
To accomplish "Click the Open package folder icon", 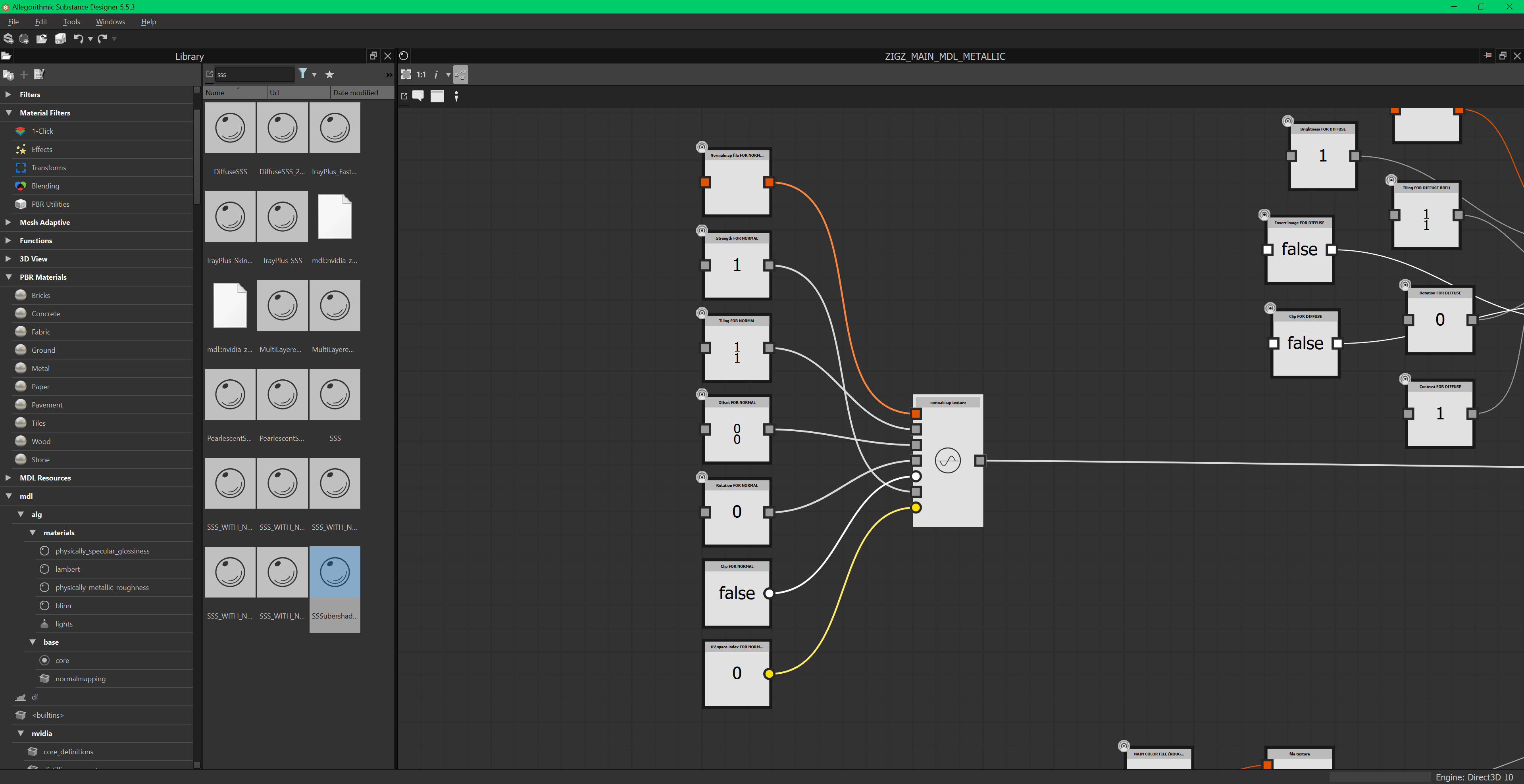I will click(x=41, y=39).
